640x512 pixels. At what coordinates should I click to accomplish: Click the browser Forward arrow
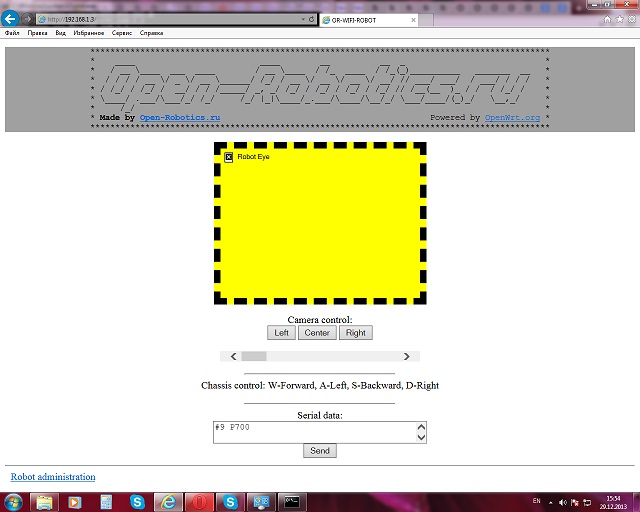27,19
